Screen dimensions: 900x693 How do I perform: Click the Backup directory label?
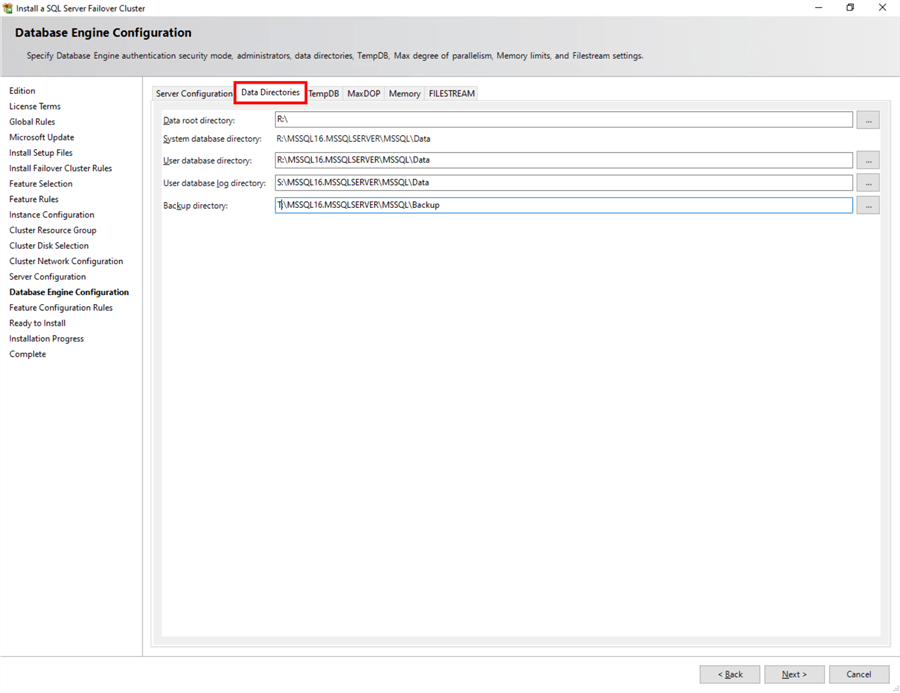pos(196,206)
